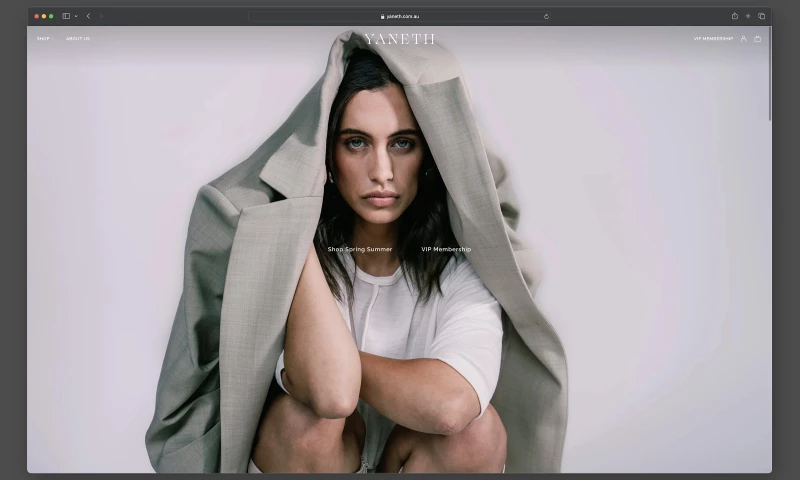This screenshot has height=480, width=800.
Task: Click the yaneth.com.au address bar
Action: tap(399, 16)
